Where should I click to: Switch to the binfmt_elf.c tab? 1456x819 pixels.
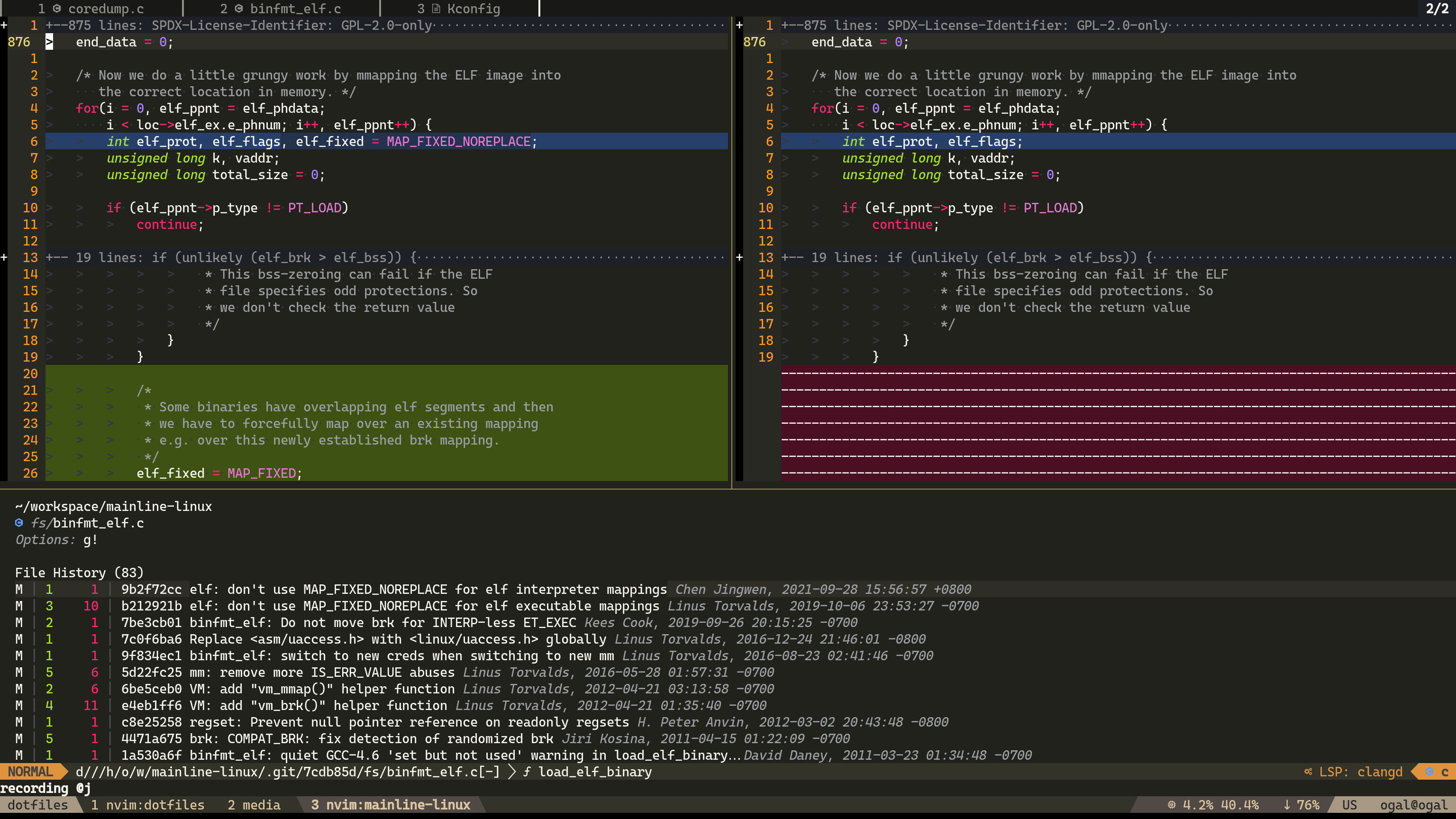281,9
